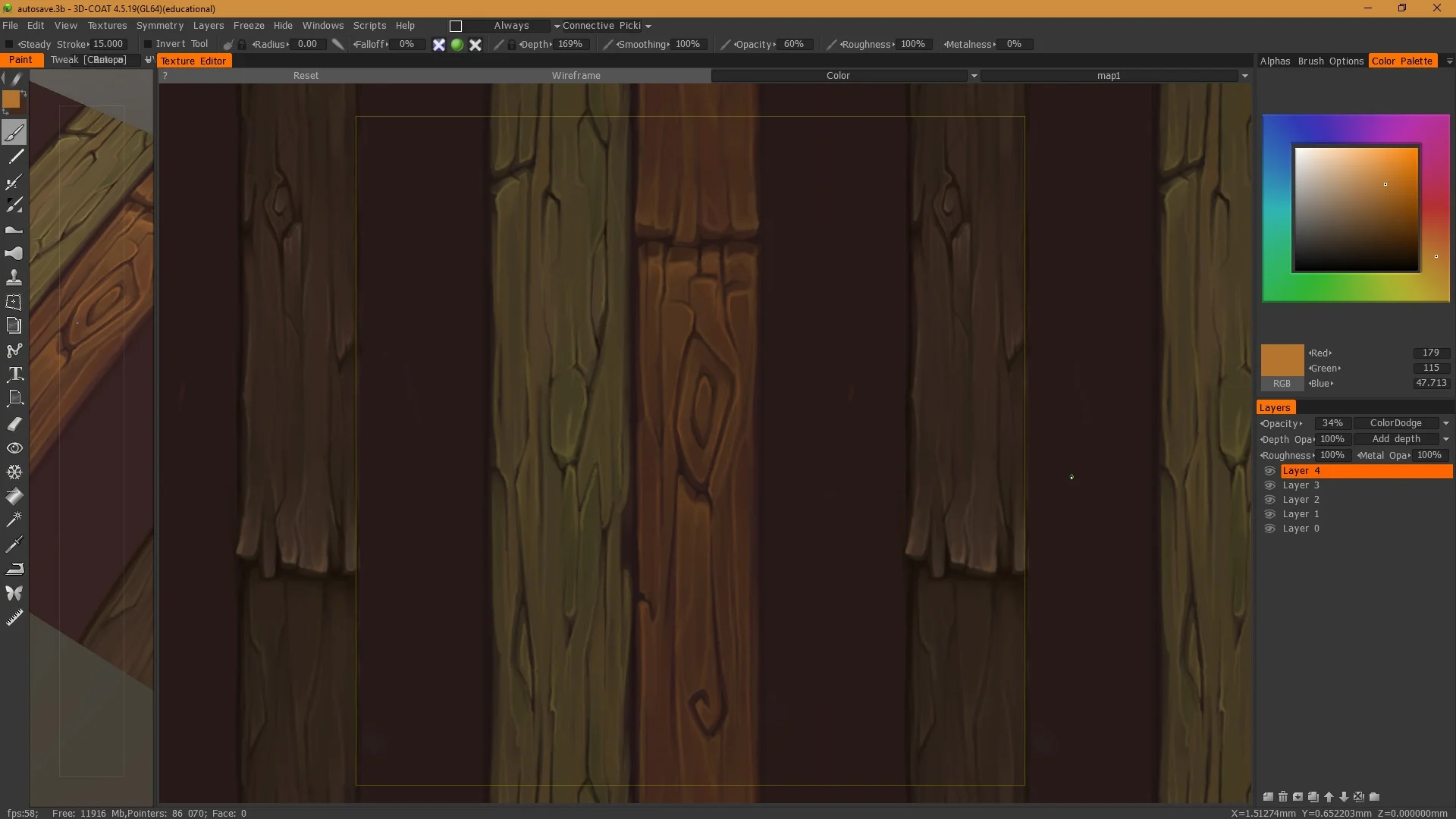Screen dimensions: 1456x819
Task: Click the Depth 169% value field
Action: point(570,44)
